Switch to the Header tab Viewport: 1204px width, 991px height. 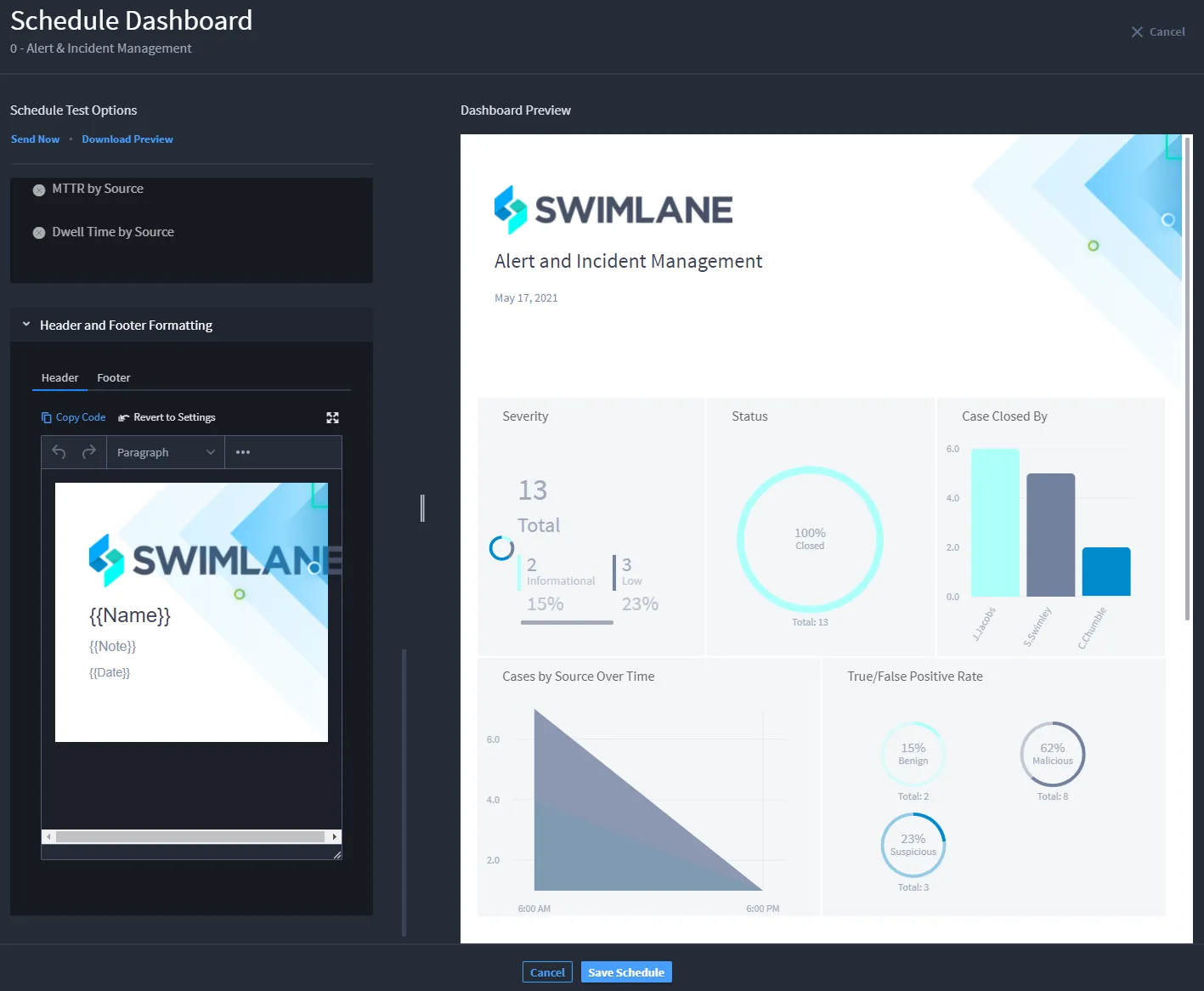(59, 377)
